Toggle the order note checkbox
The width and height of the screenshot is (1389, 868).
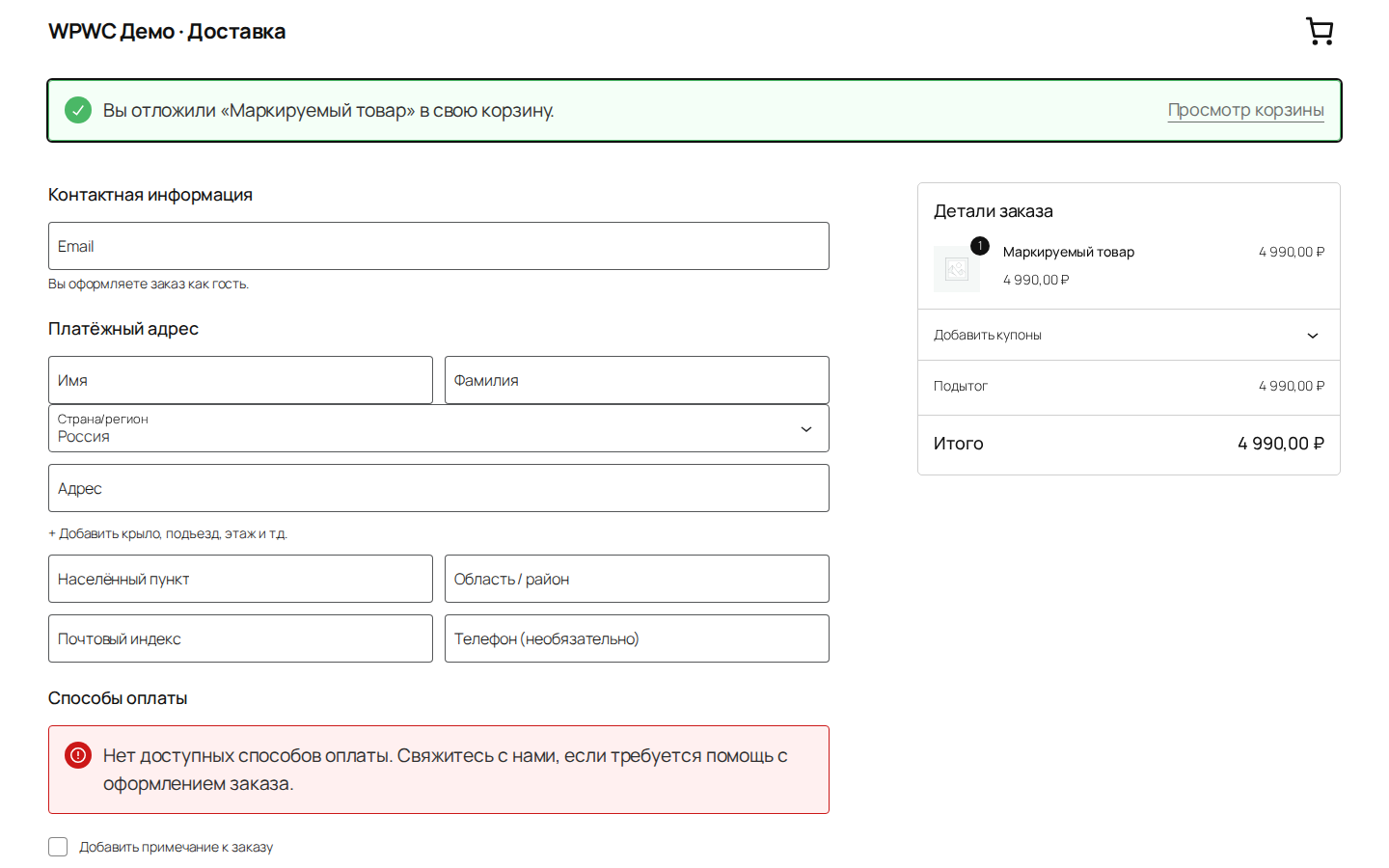click(58, 847)
